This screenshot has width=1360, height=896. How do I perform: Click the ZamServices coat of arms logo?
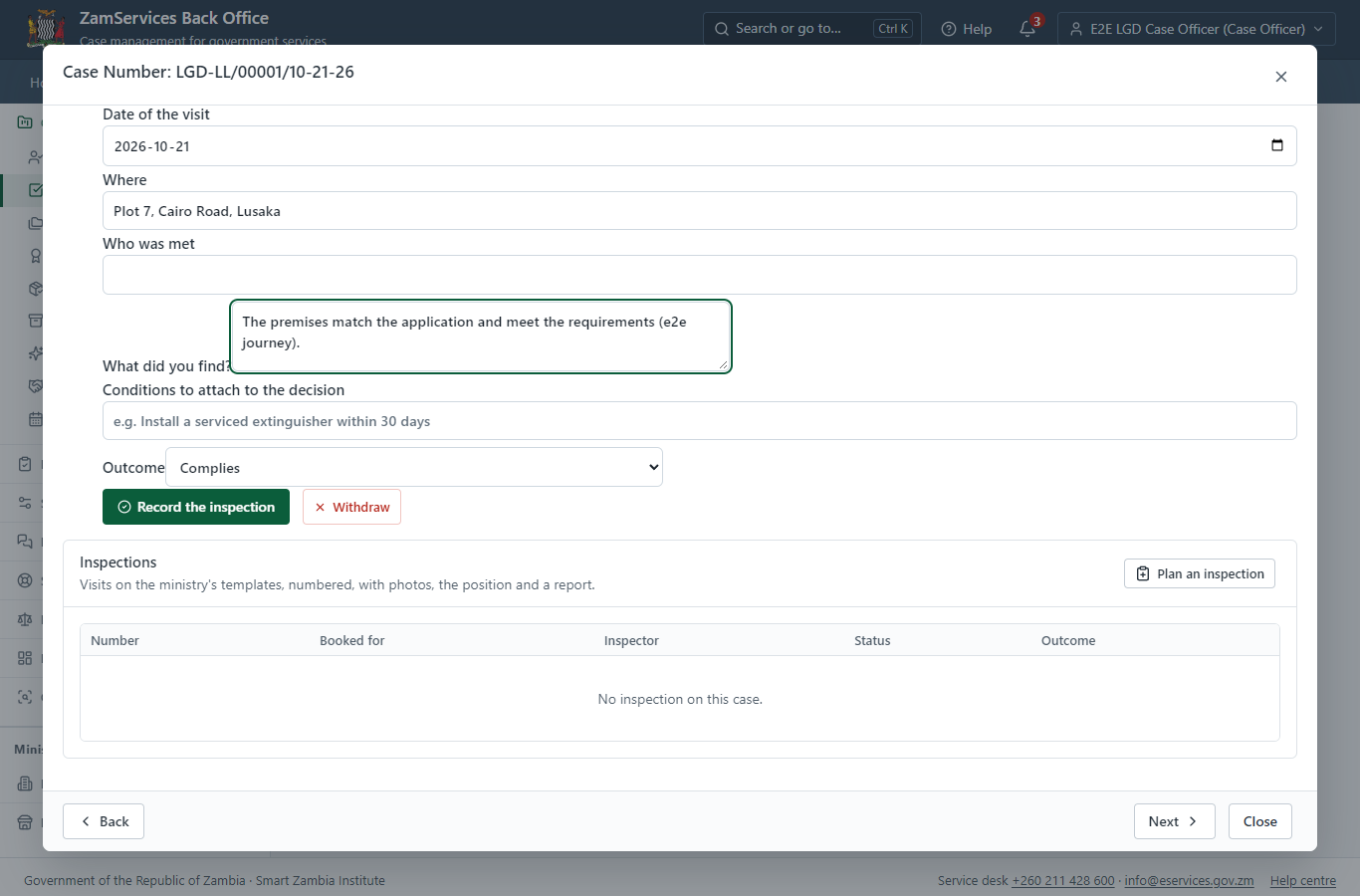pos(46,28)
